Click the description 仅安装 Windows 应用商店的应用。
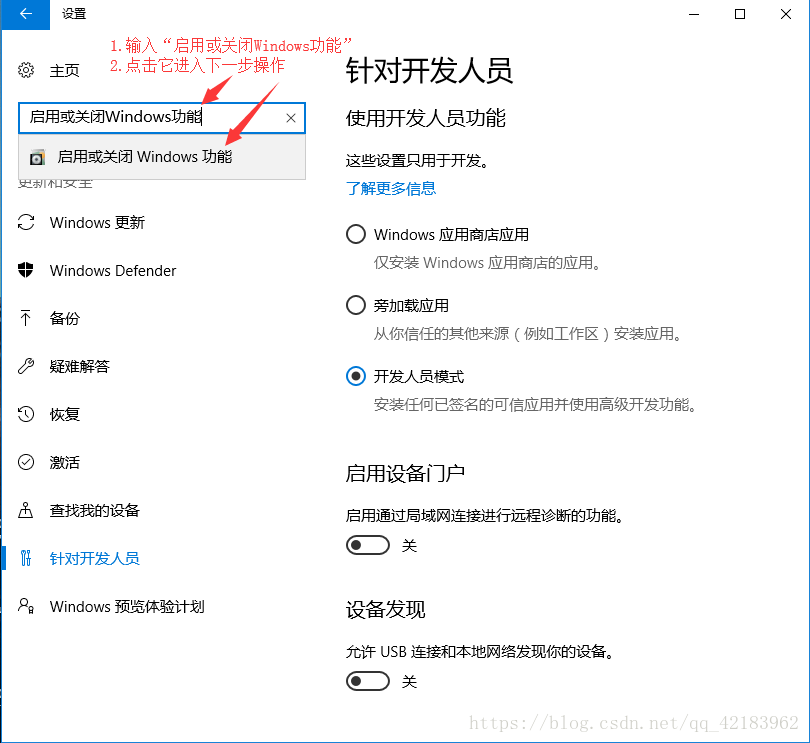 click(x=487, y=263)
